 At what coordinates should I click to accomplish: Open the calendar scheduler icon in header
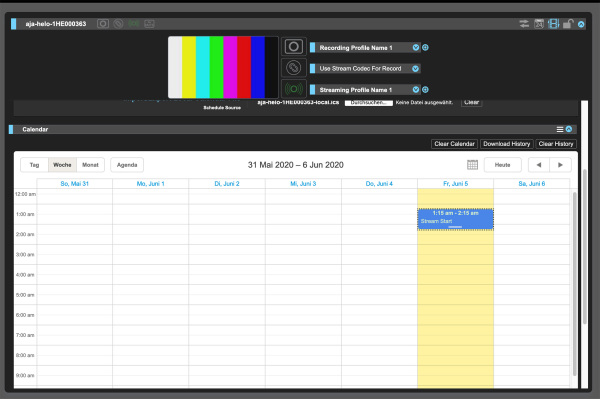(x=539, y=24)
